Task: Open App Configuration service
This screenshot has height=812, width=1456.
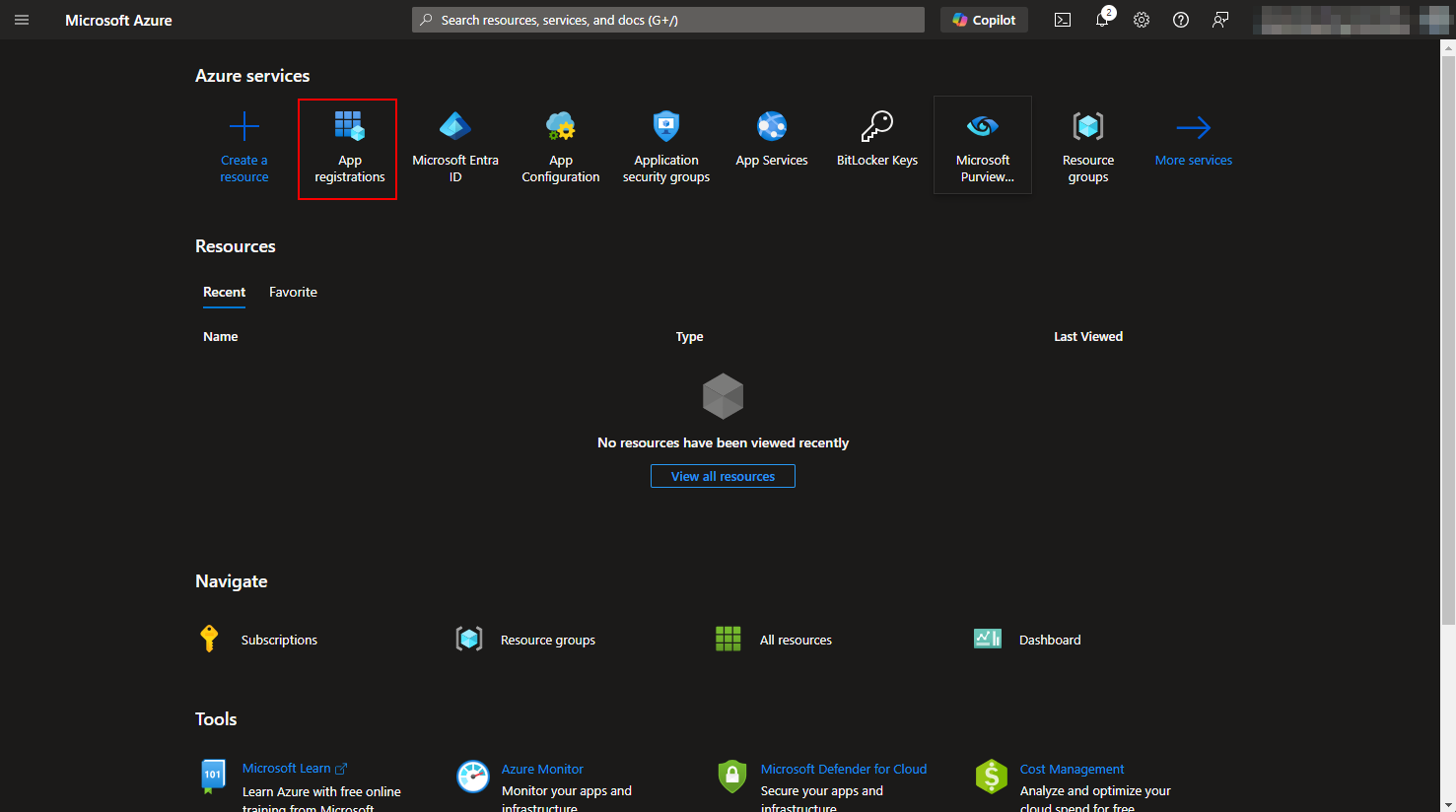Action: tap(560, 148)
